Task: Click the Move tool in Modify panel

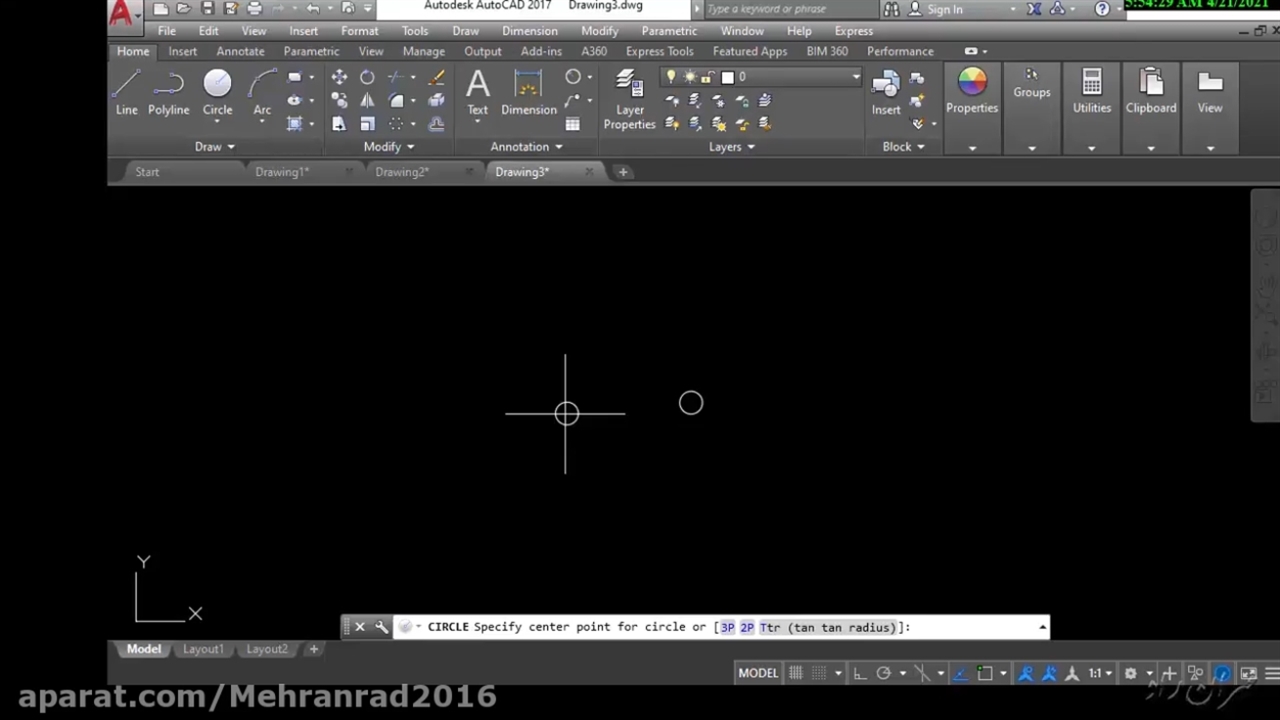Action: [339, 77]
